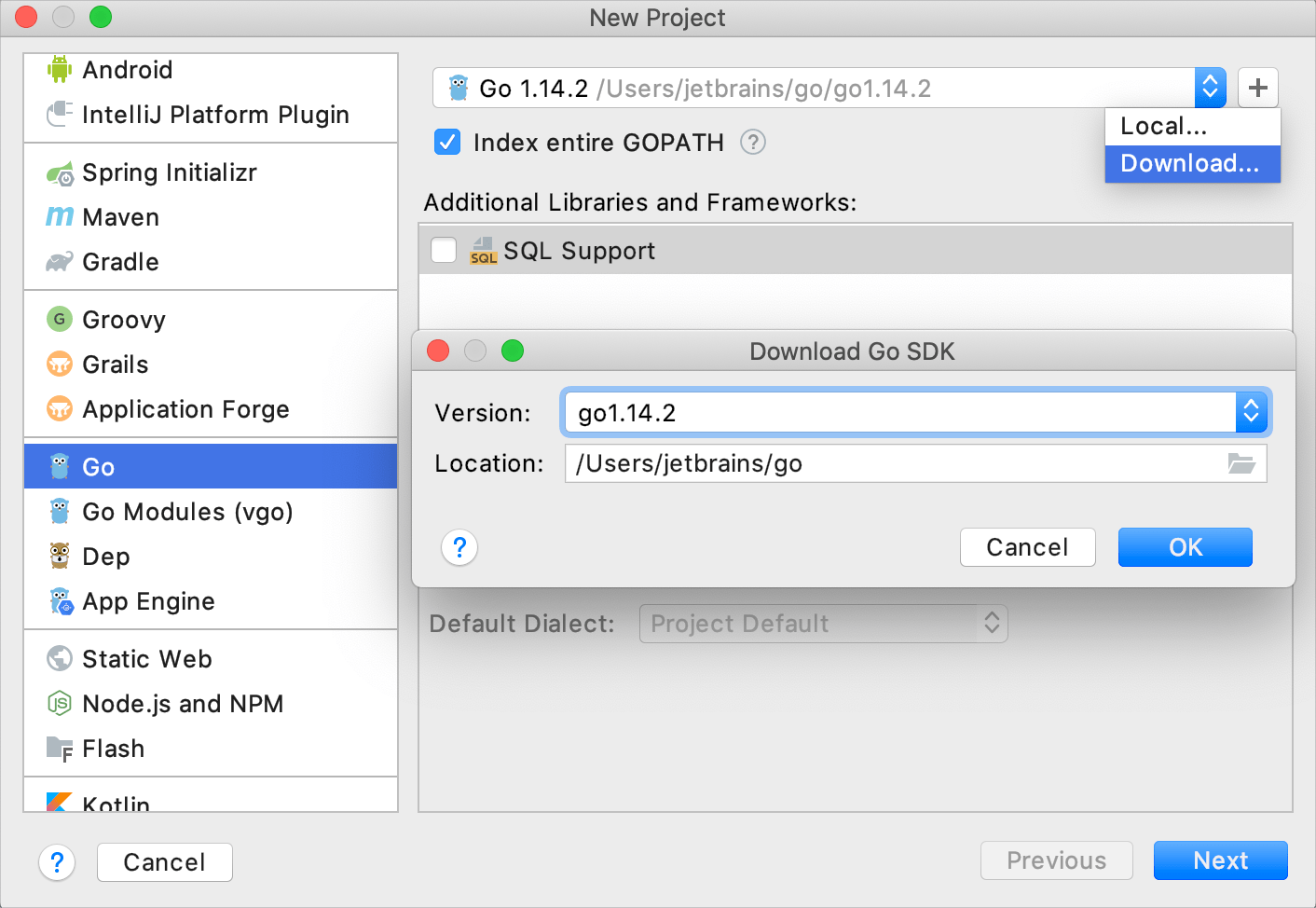Viewport: 1316px width, 908px height.
Task: Click the Maven m icon
Action: (x=60, y=216)
